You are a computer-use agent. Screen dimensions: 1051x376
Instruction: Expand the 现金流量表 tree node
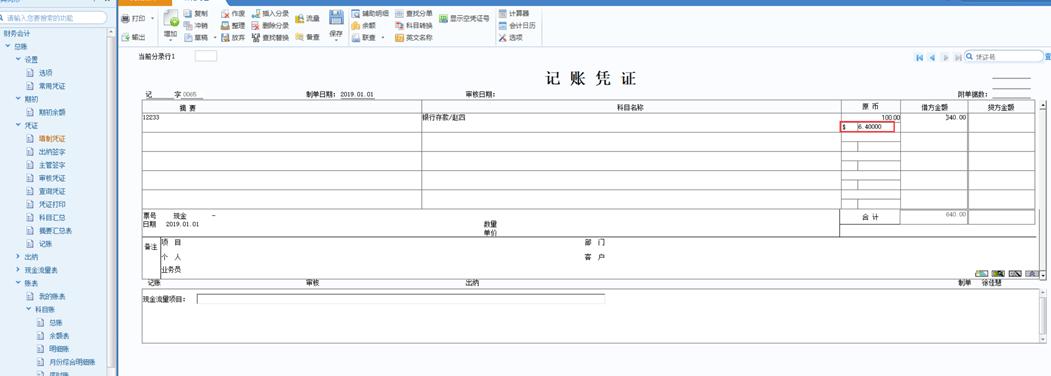18,270
